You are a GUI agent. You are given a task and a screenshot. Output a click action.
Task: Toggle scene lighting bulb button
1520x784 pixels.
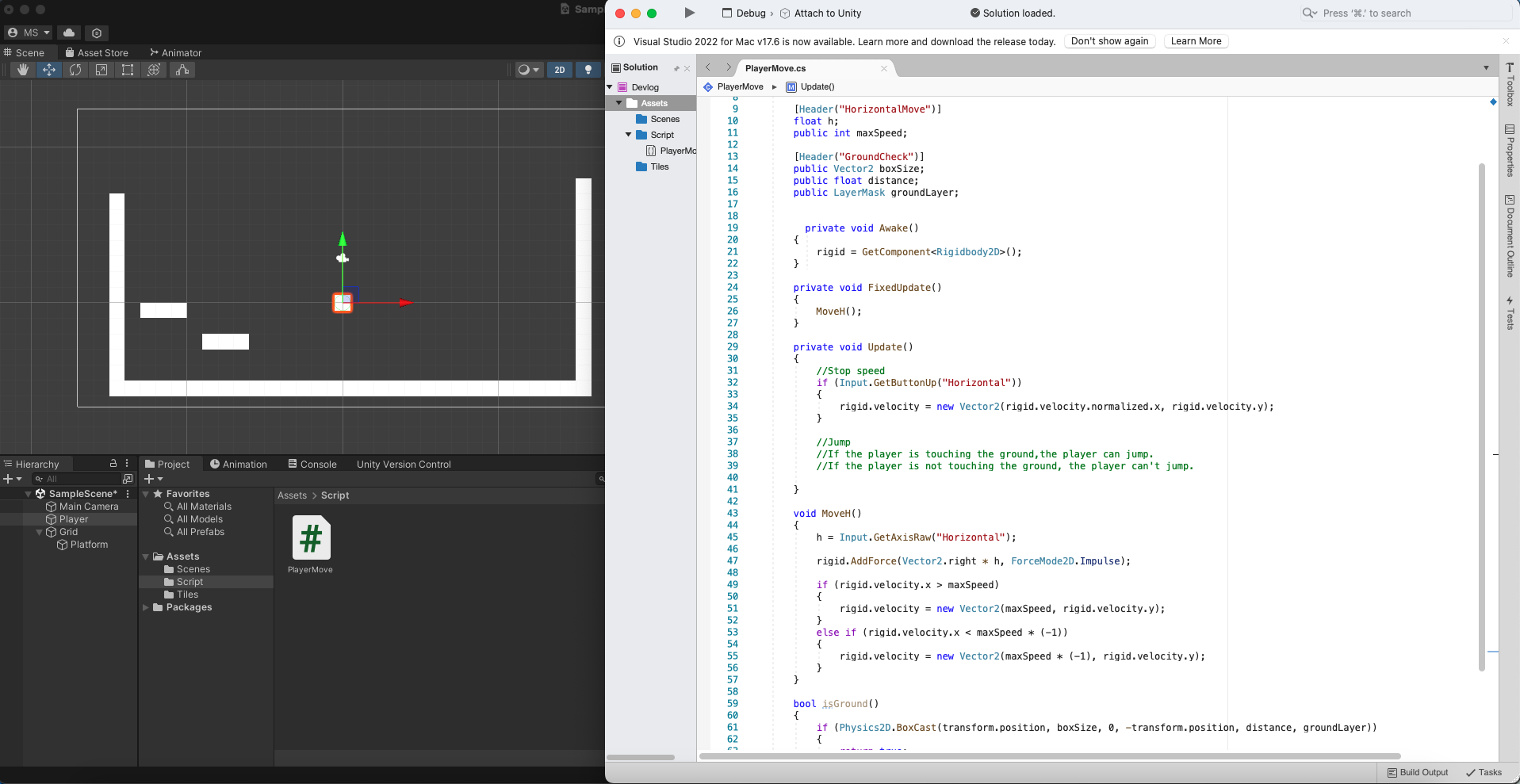point(588,70)
